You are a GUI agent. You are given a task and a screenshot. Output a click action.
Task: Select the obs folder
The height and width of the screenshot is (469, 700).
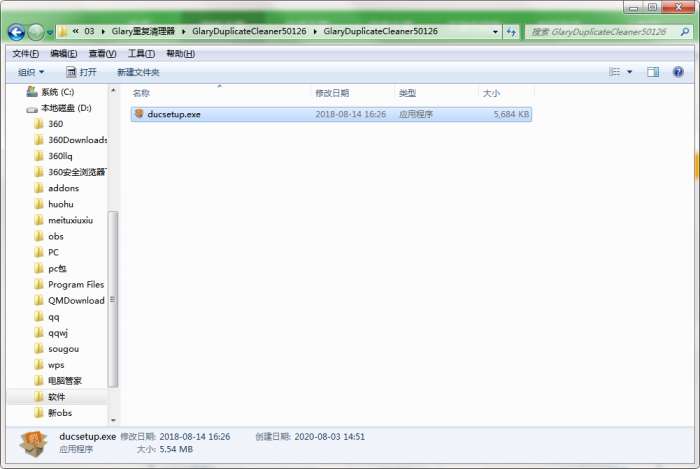click(56, 236)
